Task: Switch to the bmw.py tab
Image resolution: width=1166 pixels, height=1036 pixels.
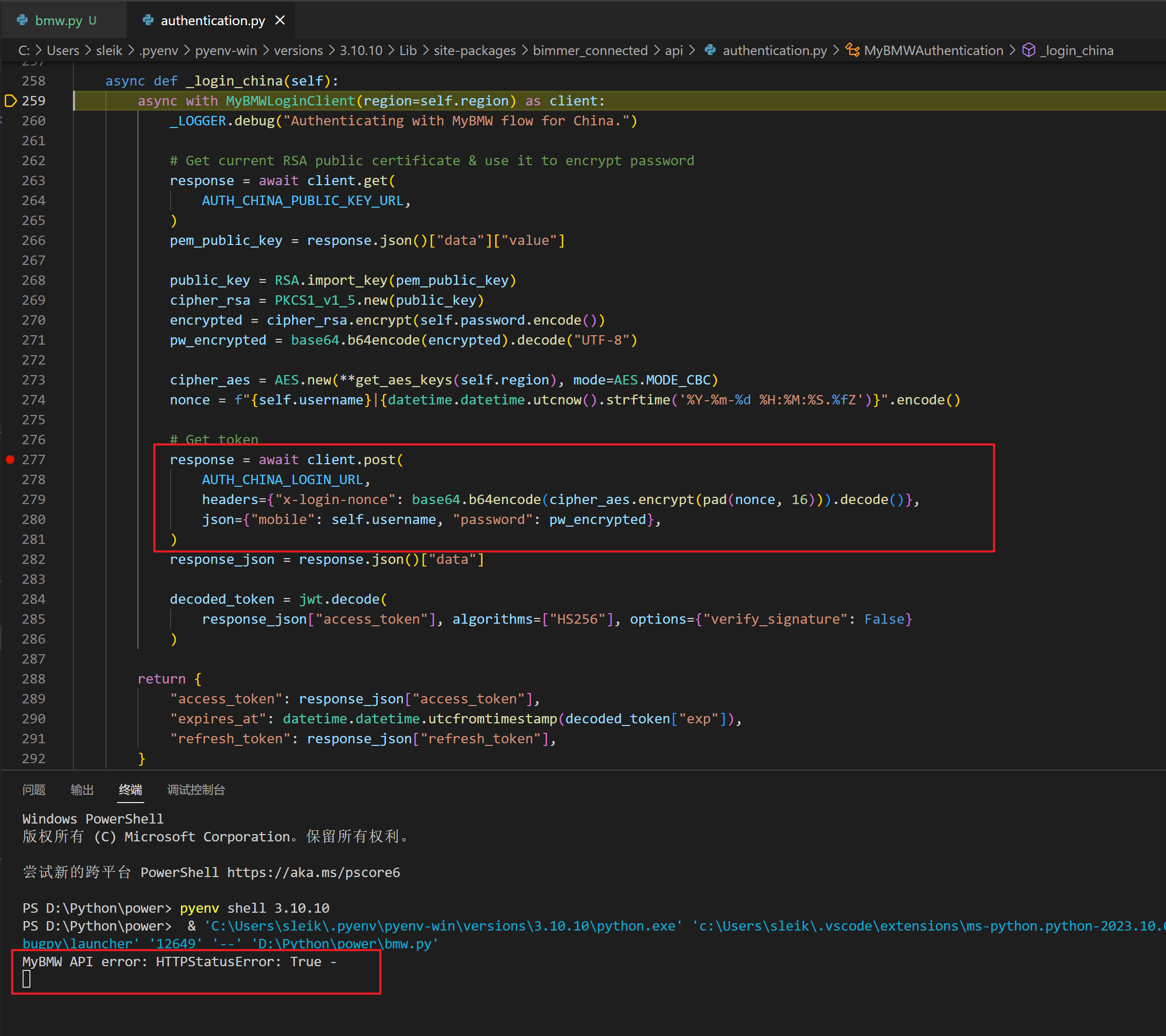Action: [x=58, y=20]
